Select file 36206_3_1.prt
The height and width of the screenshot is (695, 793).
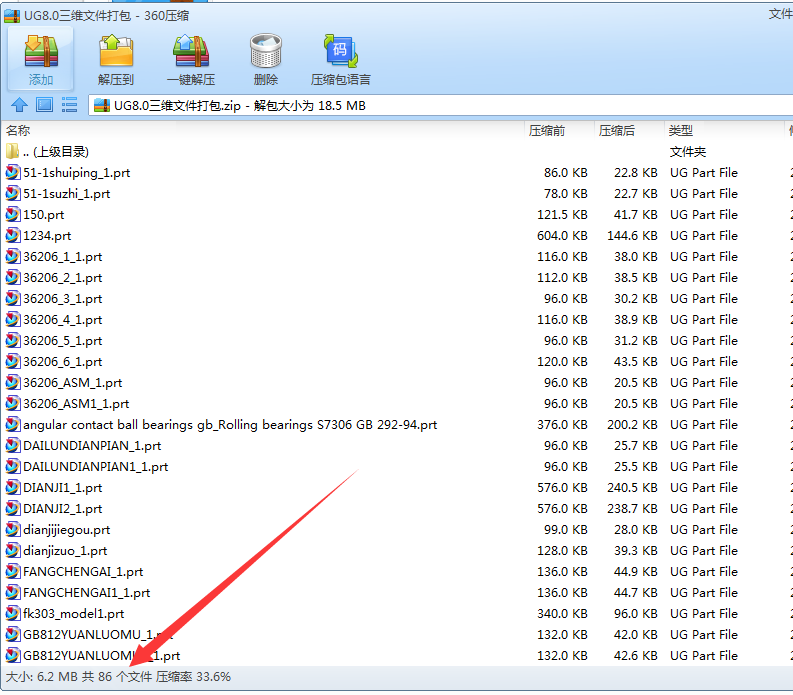62,298
